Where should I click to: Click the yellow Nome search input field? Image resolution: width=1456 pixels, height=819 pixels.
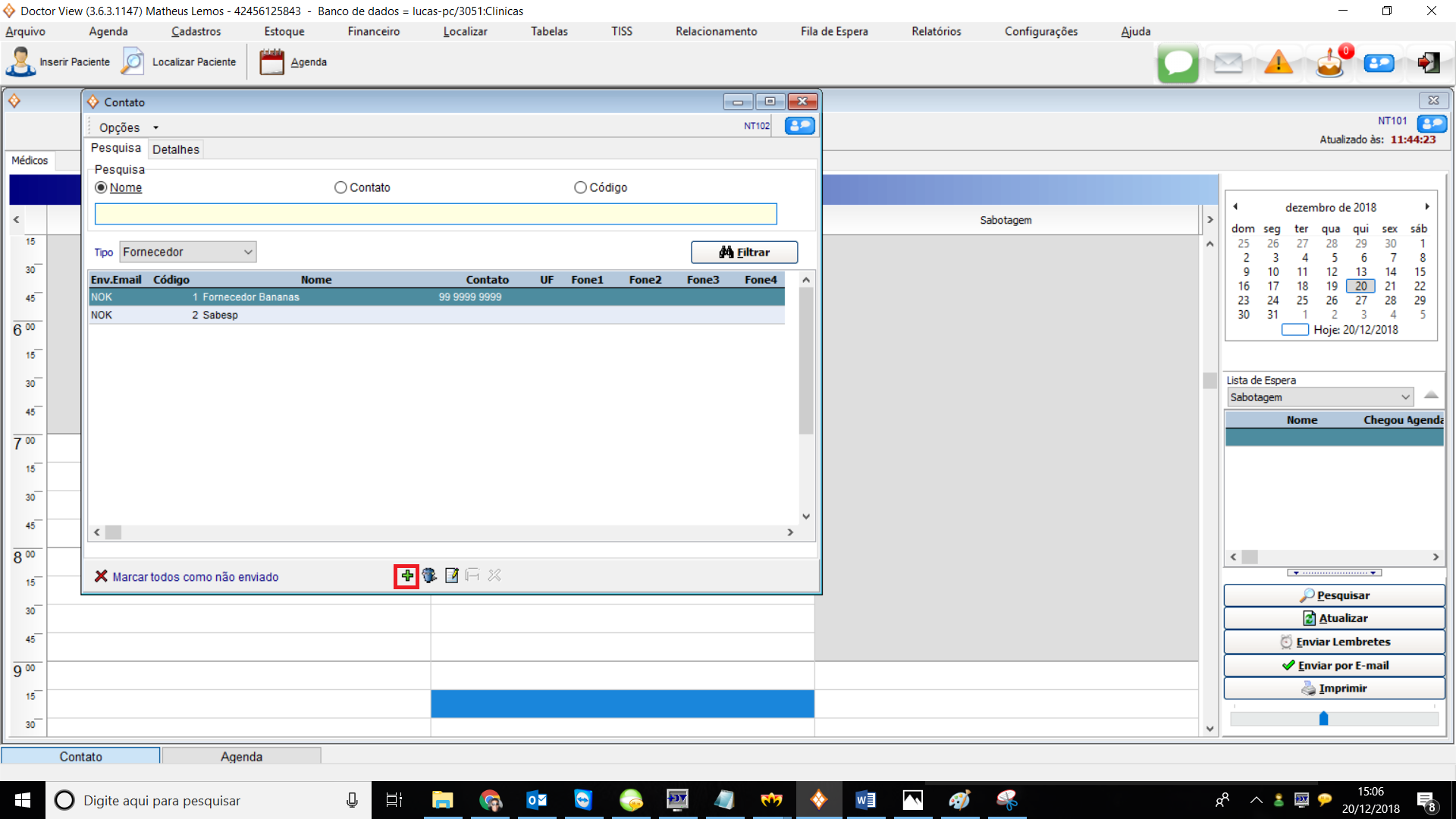pyautogui.click(x=435, y=214)
